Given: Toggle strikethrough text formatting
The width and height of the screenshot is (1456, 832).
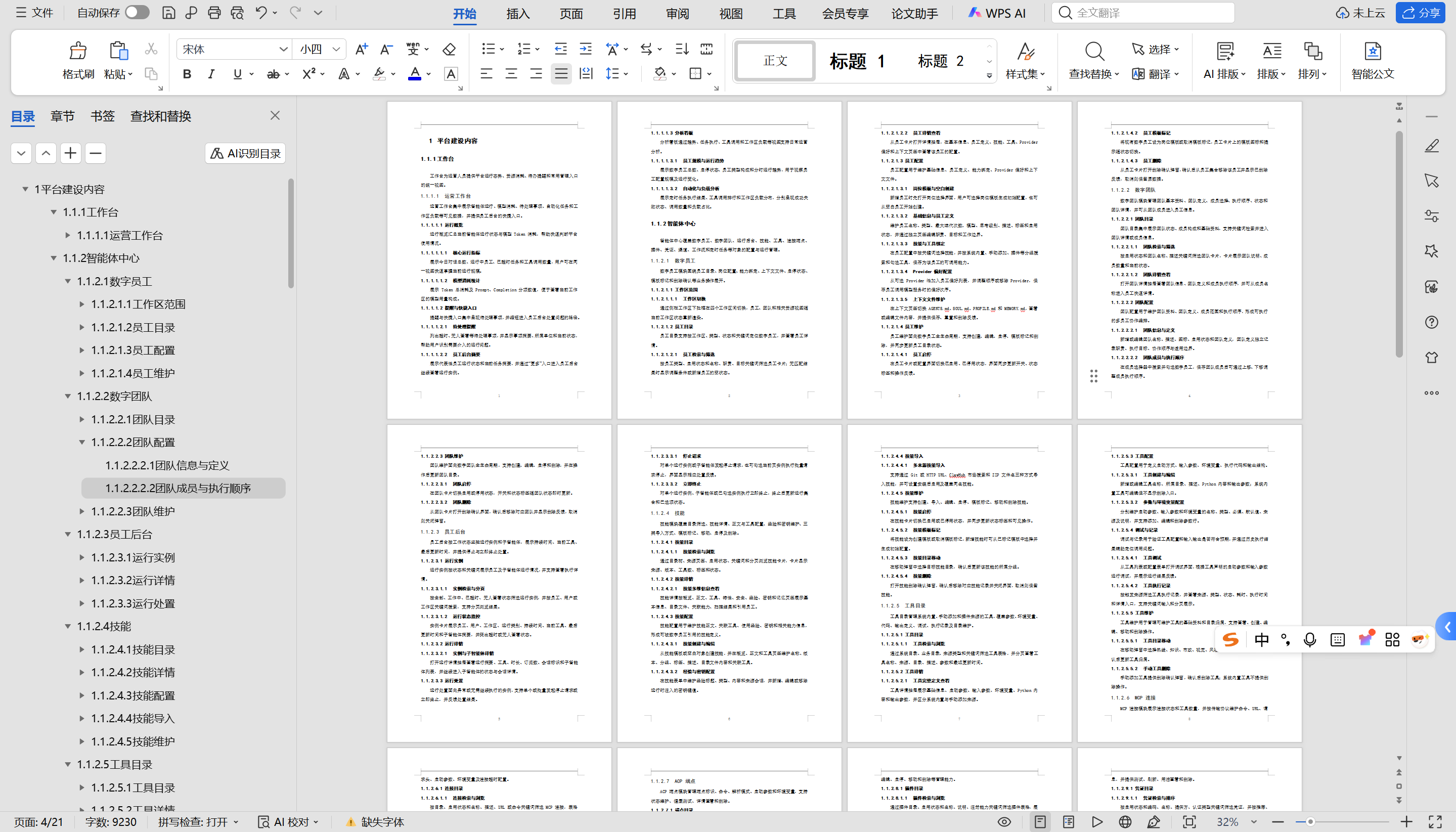Looking at the screenshot, I should [x=274, y=74].
